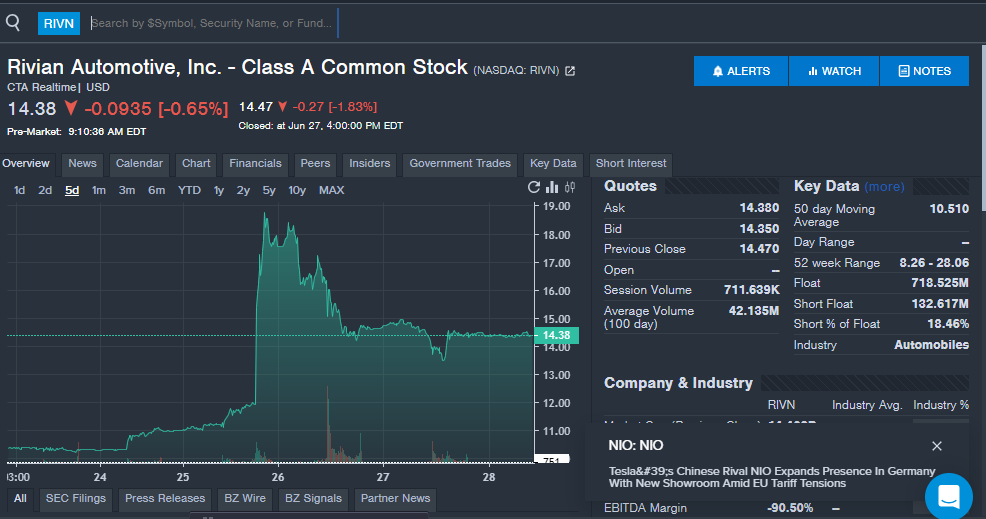Select the 2d chart range
The image size is (986, 519).
[x=45, y=190]
